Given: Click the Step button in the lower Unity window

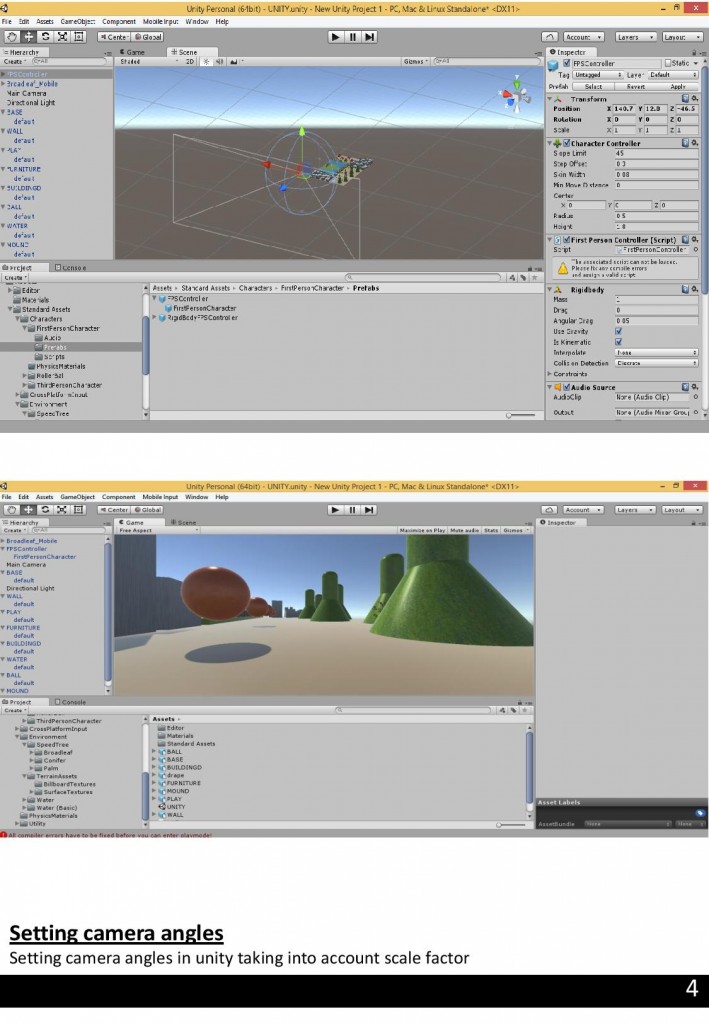Looking at the screenshot, I should pos(370,510).
